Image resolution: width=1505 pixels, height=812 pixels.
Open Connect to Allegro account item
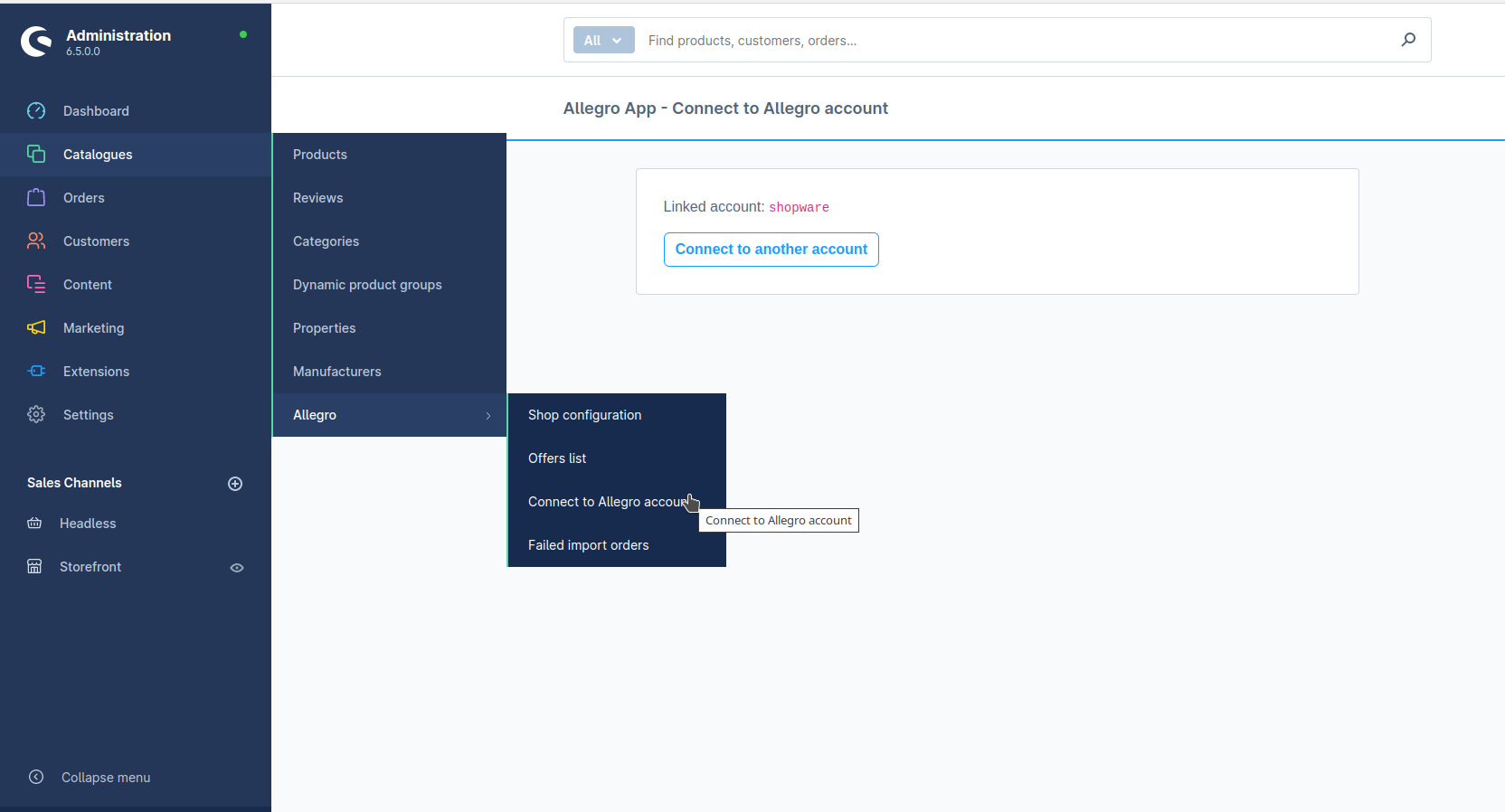(x=618, y=502)
